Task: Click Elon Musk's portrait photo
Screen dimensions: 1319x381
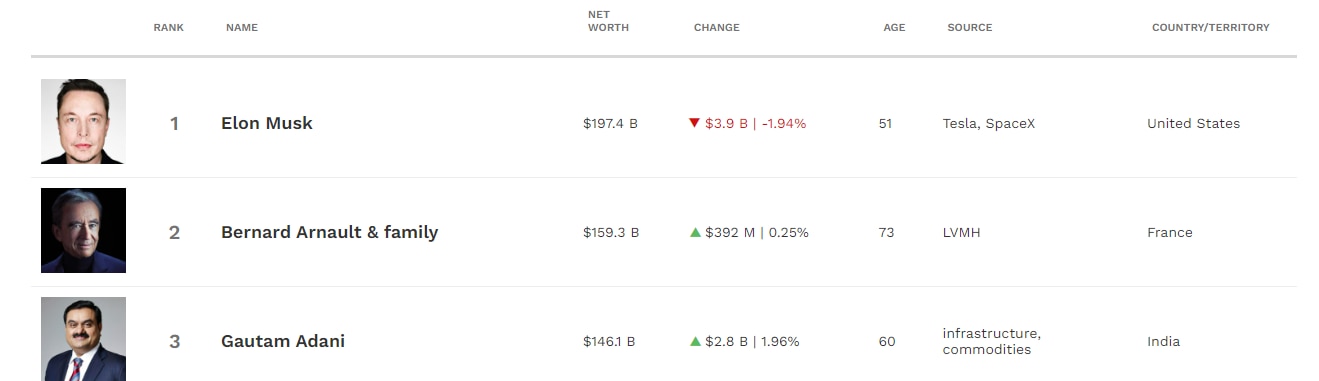Action: (83, 121)
